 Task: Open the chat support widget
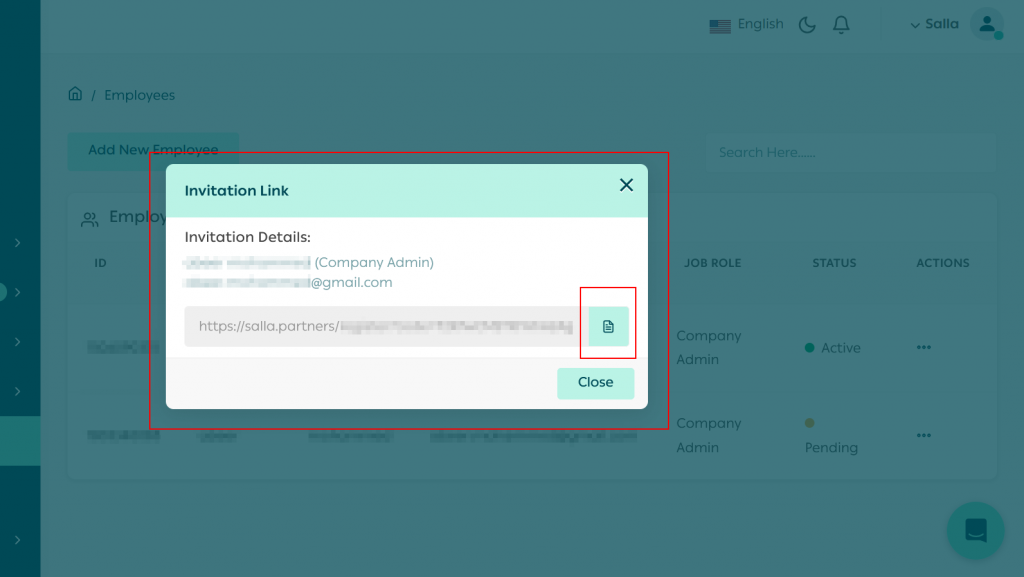pyautogui.click(x=975, y=530)
